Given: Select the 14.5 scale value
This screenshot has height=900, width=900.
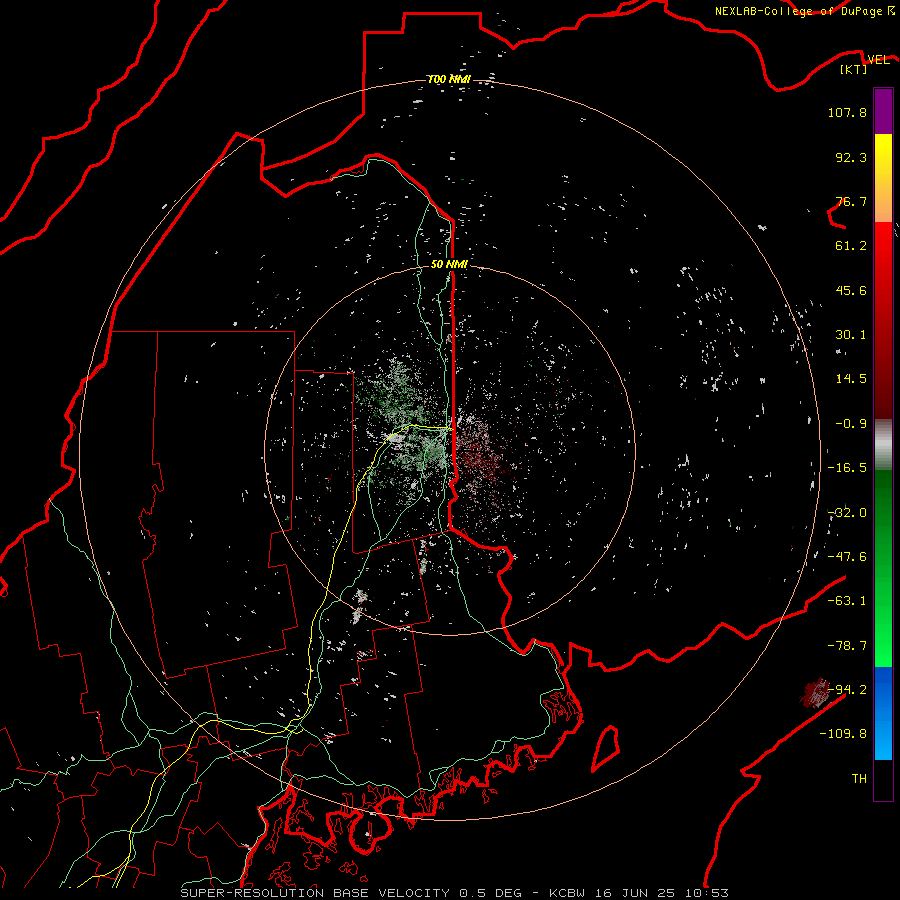Looking at the screenshot, I should coord(851,379).
